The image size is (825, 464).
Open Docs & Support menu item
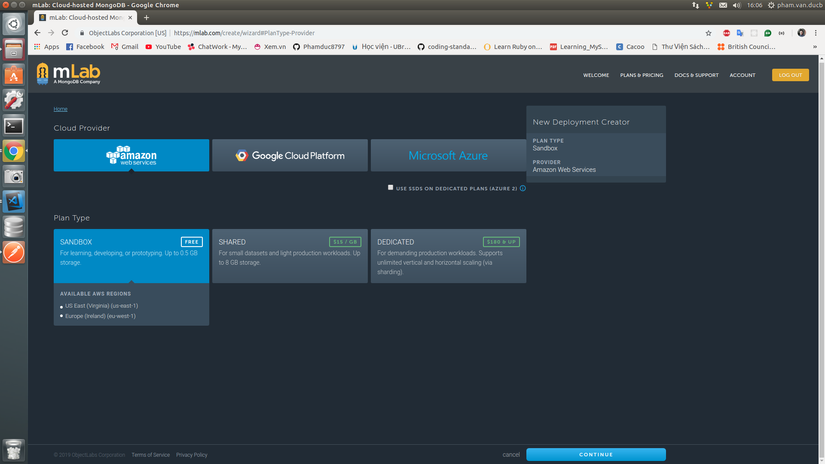[696, 75]
